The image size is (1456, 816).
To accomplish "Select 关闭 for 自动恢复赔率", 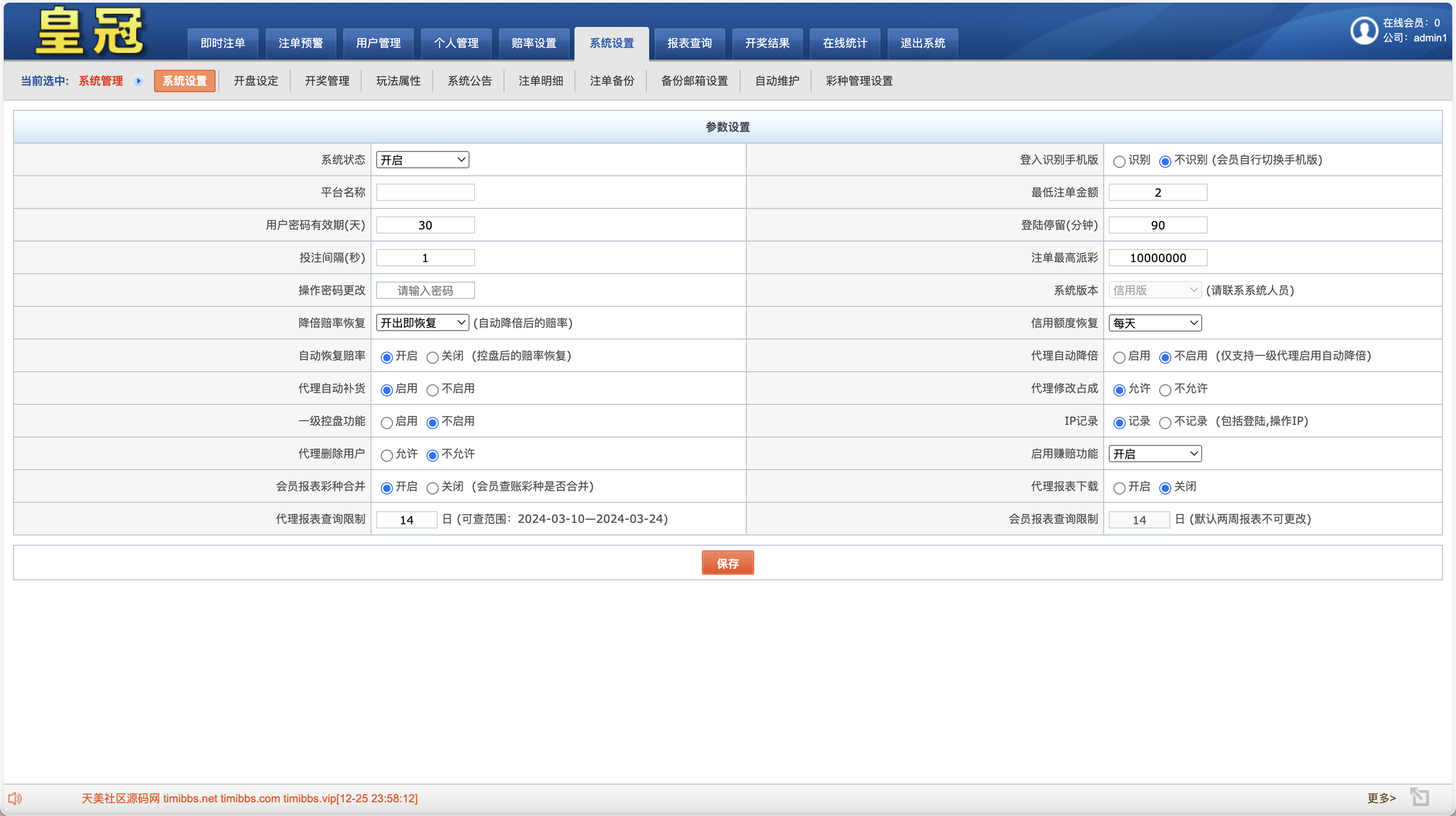I will point(433,357).
